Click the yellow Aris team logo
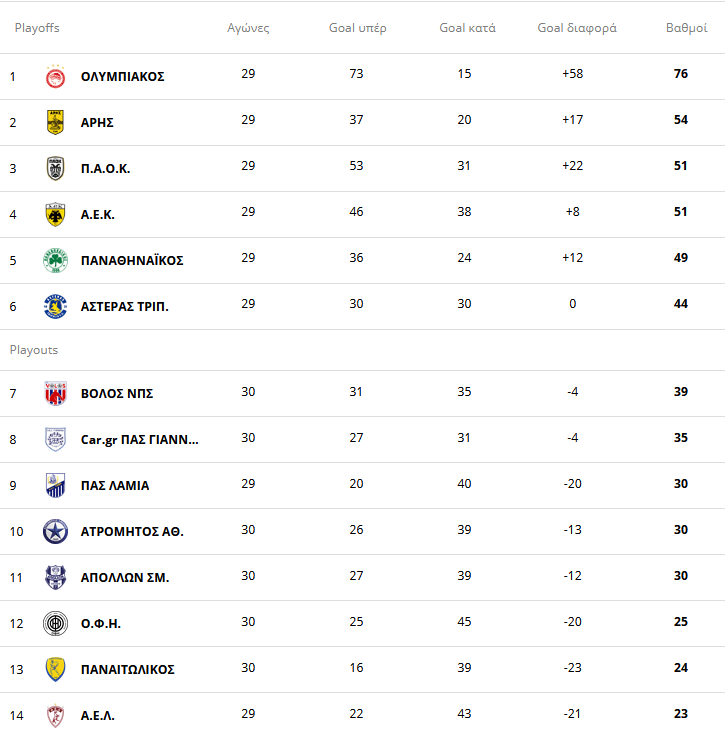The image size is (725, 738). [x=56, y=122]
